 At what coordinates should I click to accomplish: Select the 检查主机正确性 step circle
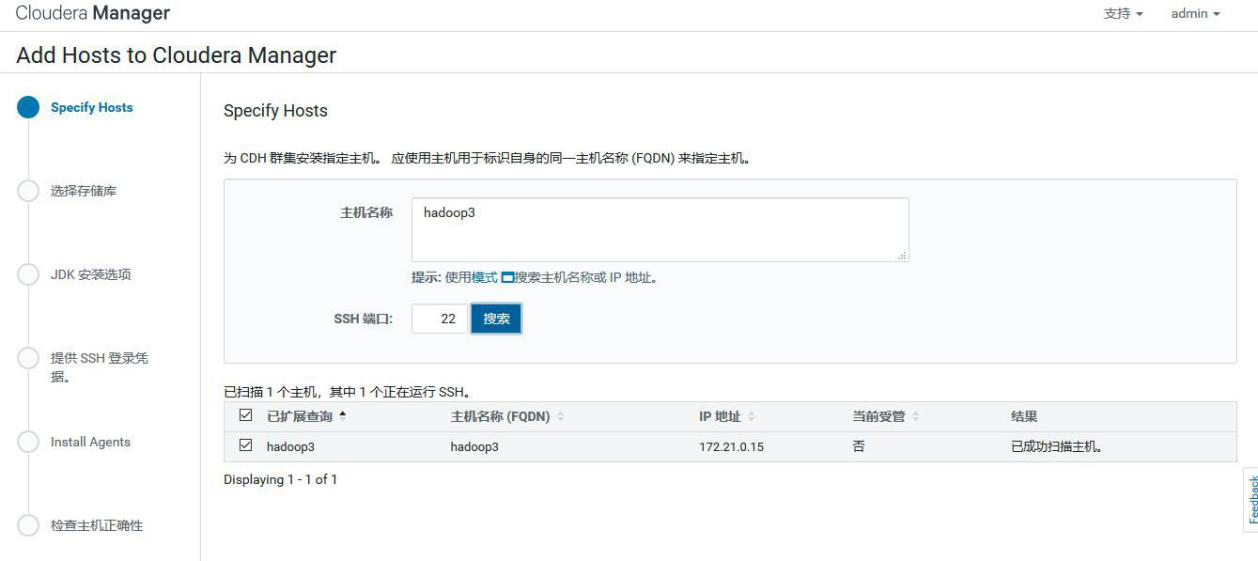point(29,526)
